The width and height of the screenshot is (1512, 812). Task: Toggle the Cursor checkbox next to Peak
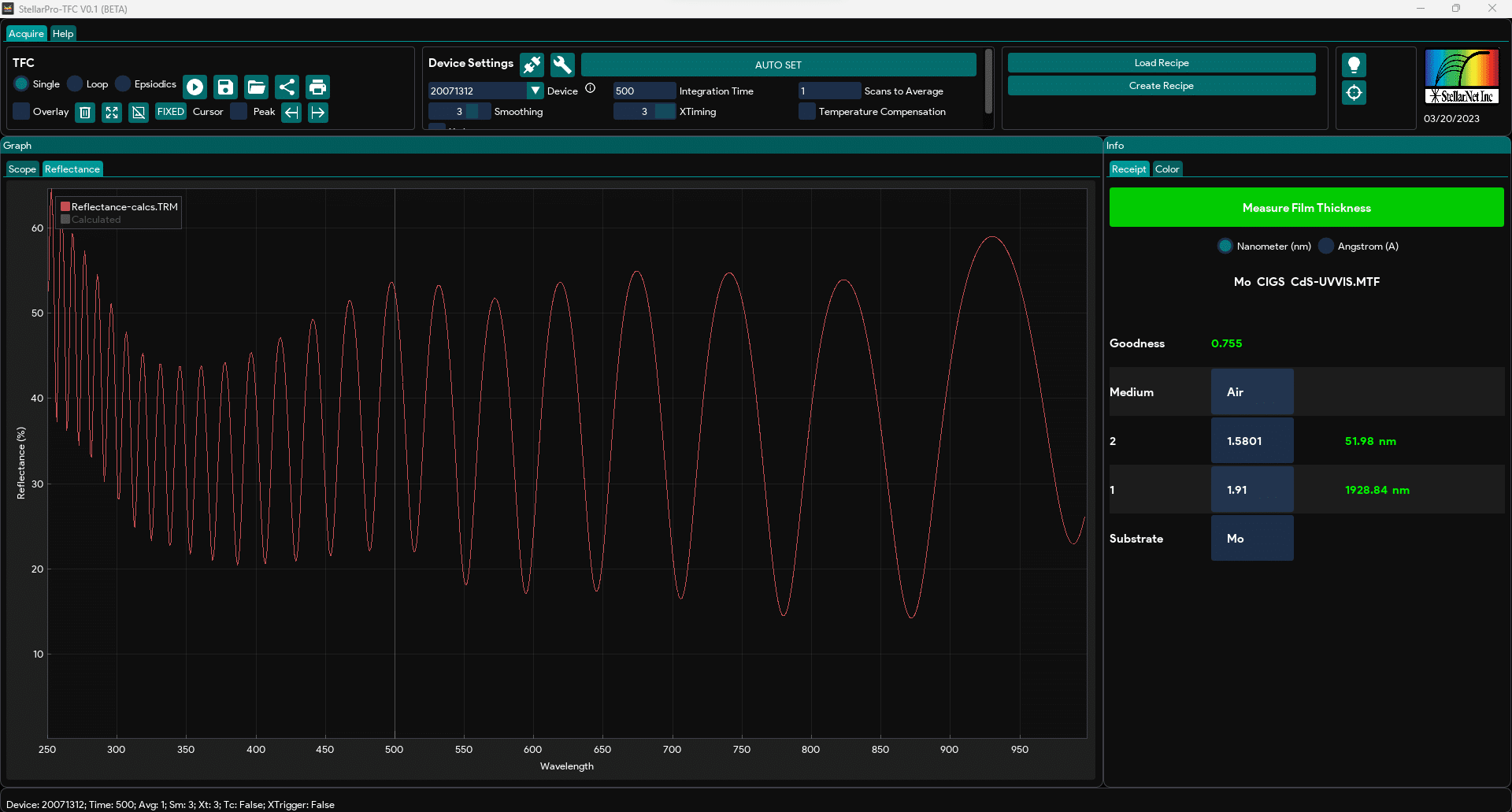click(x=239, y=111)
